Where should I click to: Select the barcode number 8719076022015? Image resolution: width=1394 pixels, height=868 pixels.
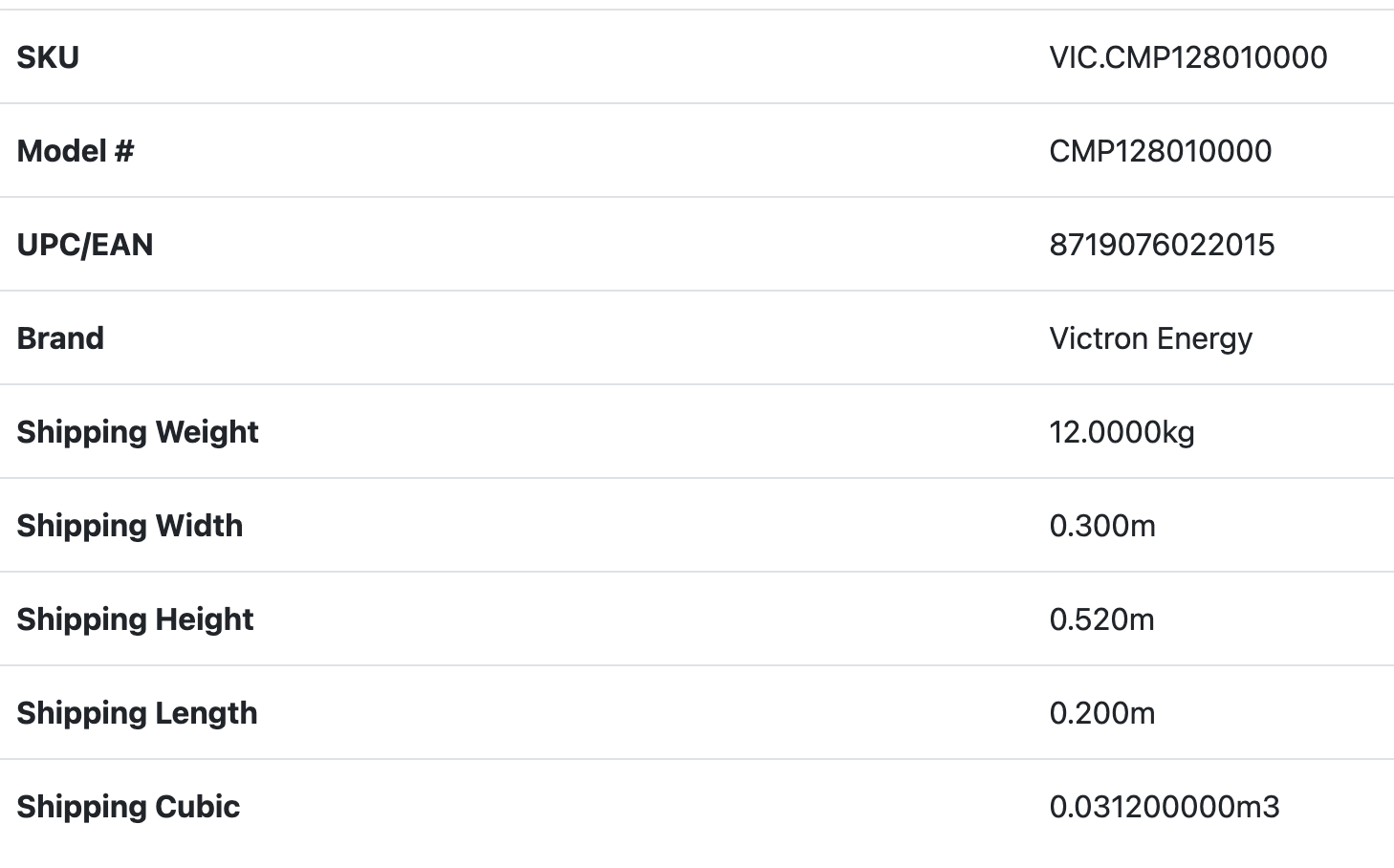1162,245
